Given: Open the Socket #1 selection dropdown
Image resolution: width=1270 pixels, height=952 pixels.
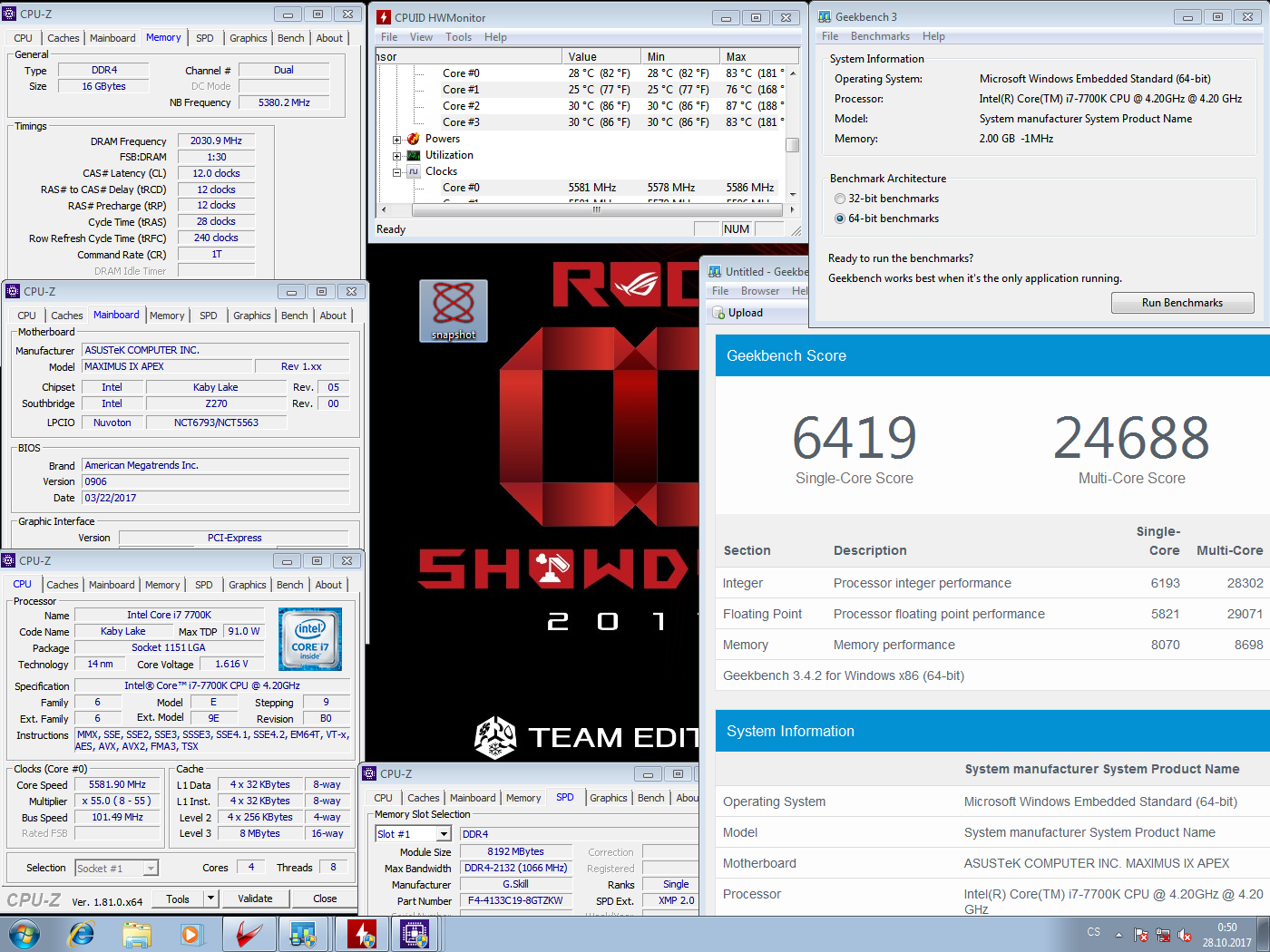Looking at the screenshot, I should coord(151,869).
